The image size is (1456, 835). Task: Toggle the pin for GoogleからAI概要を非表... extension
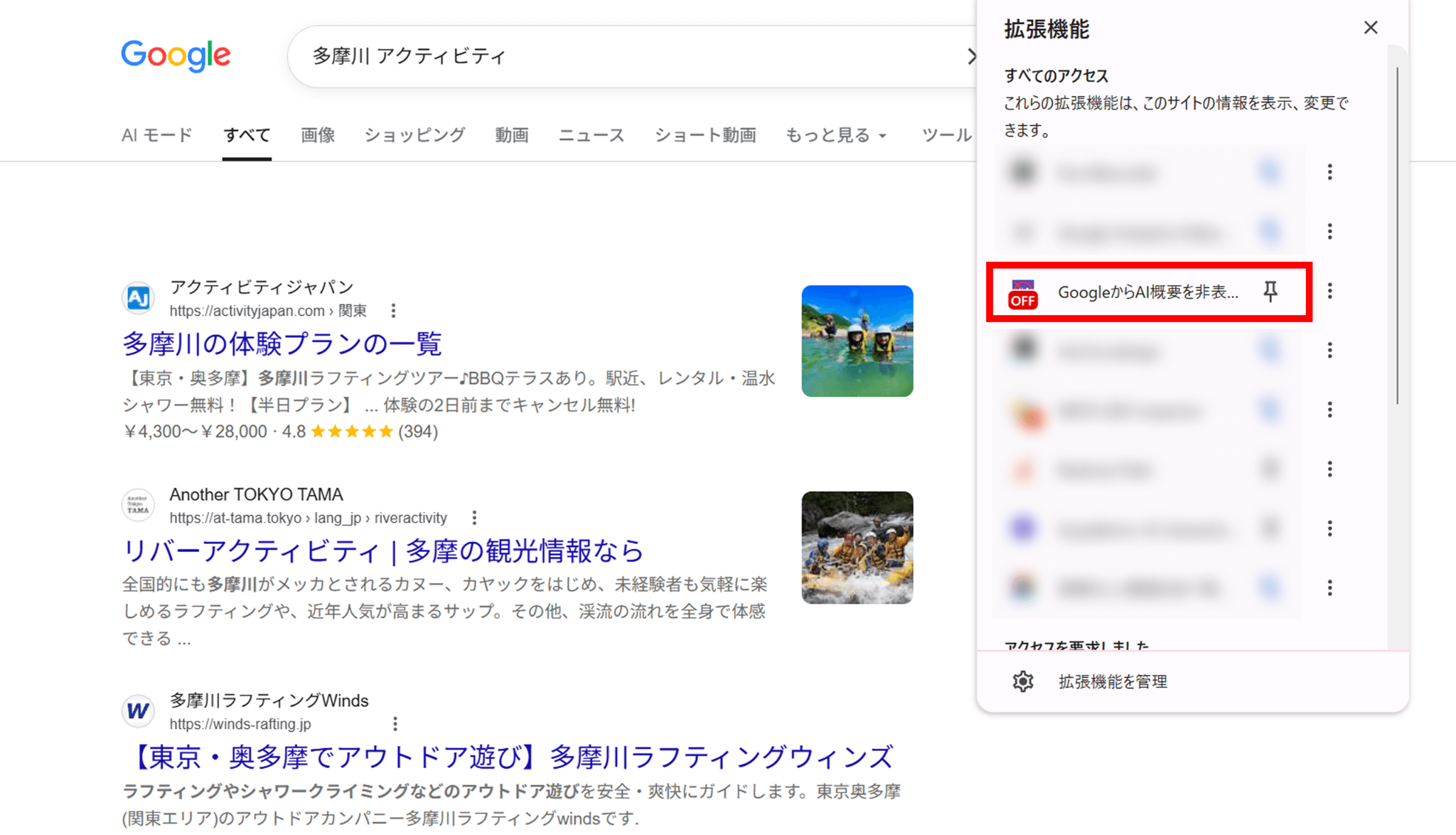click(1270, 292)
